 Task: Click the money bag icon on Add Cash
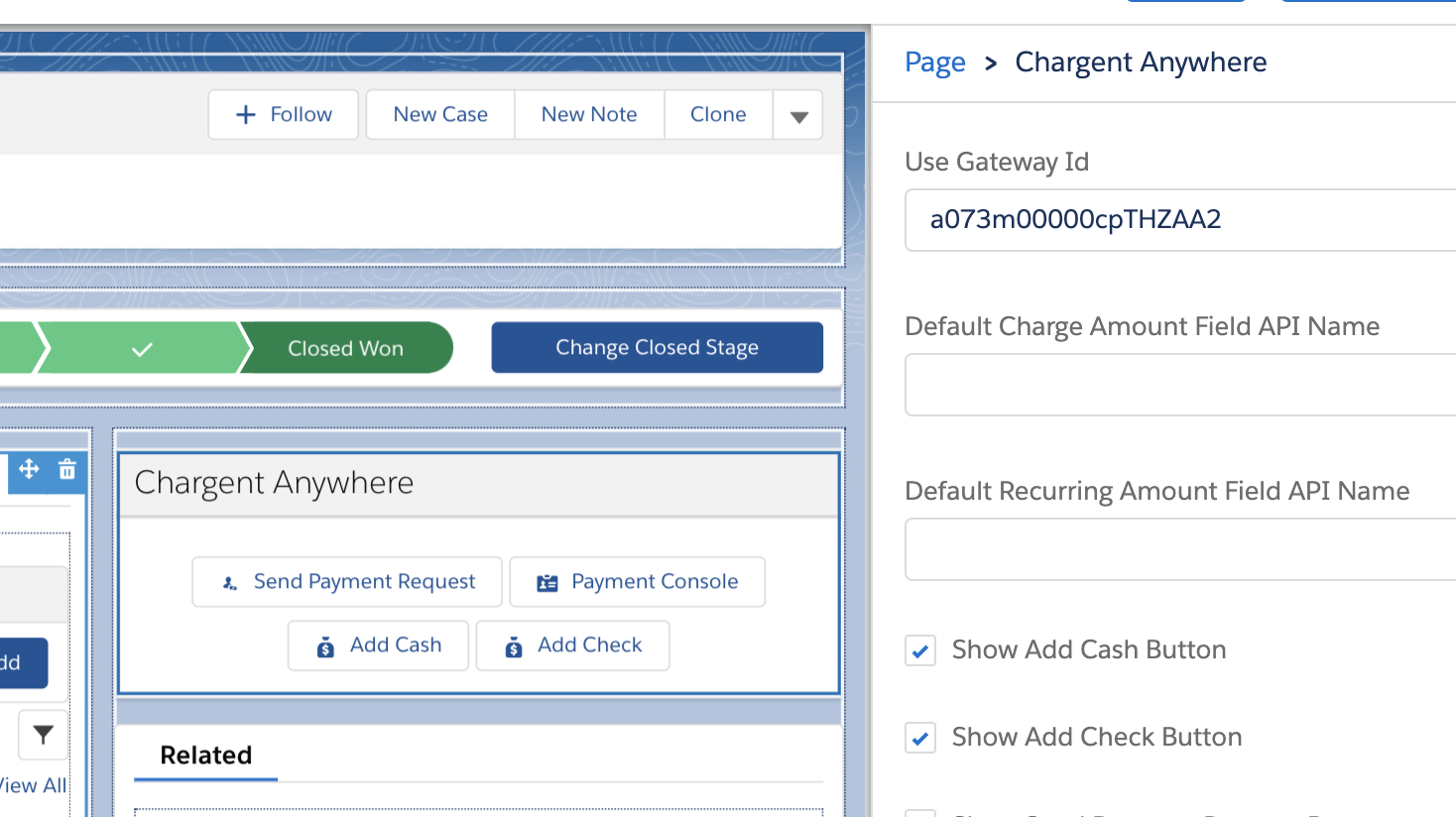click(x=327, y=645)
